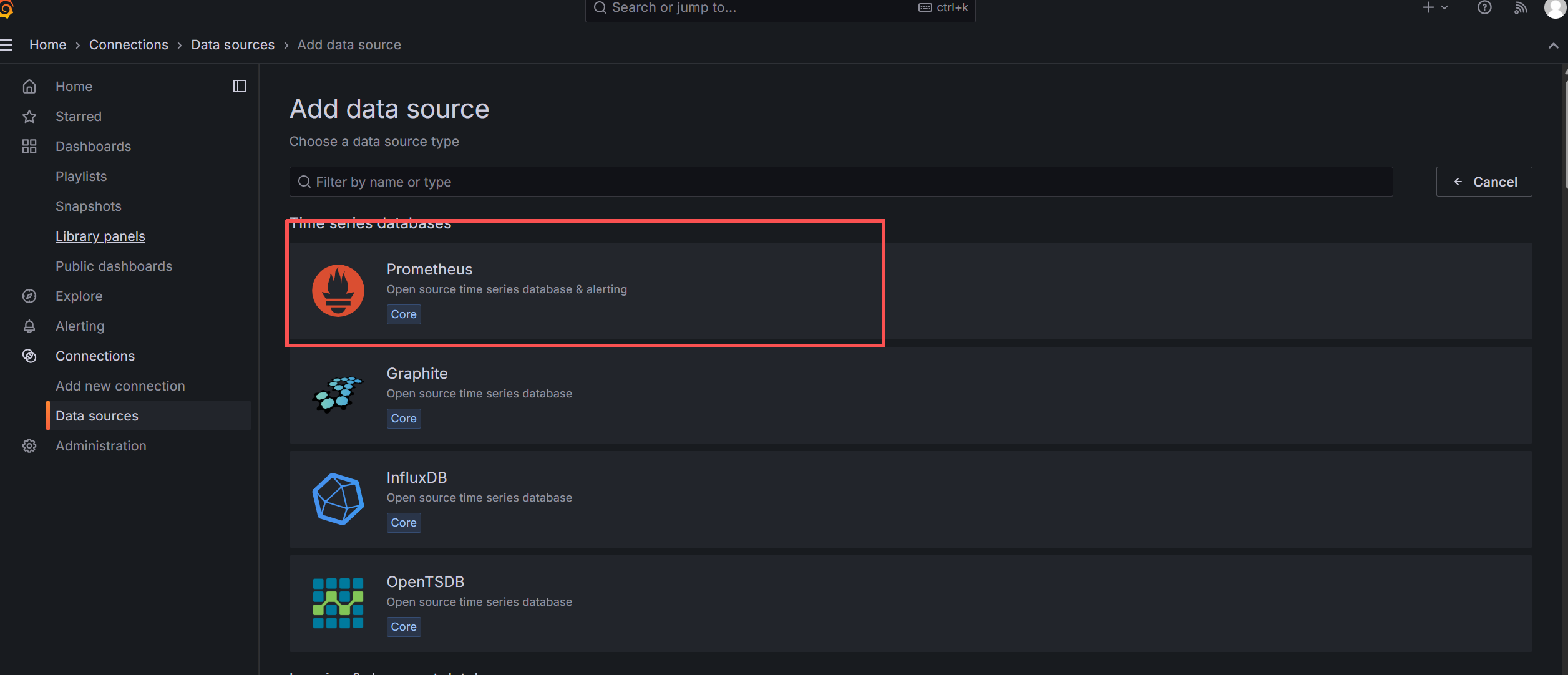Open Library panels in sidebar
This screenshot has width=1568, height=675.
[100, 236]
